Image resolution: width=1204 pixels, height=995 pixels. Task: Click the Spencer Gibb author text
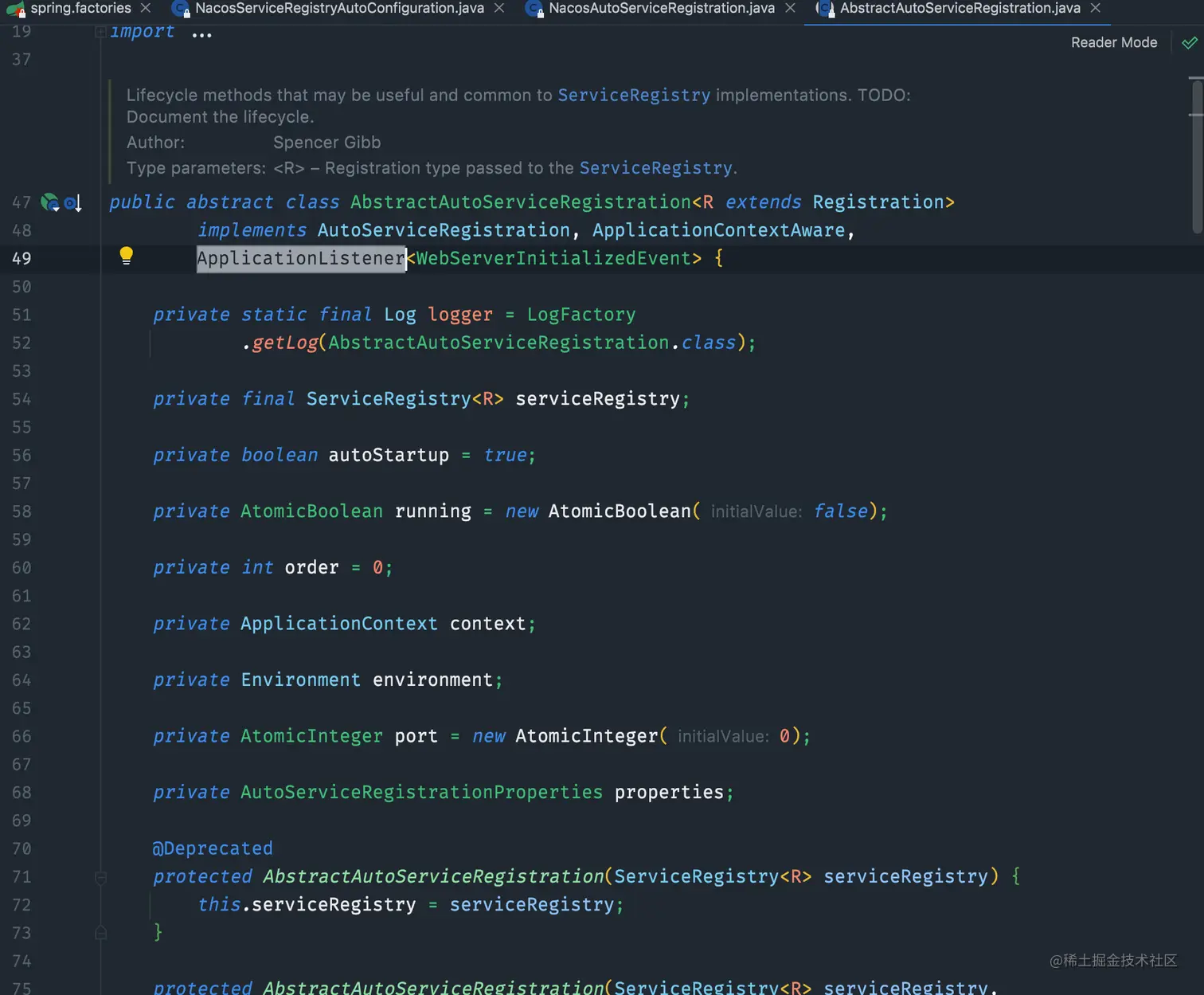pos(326,143)
